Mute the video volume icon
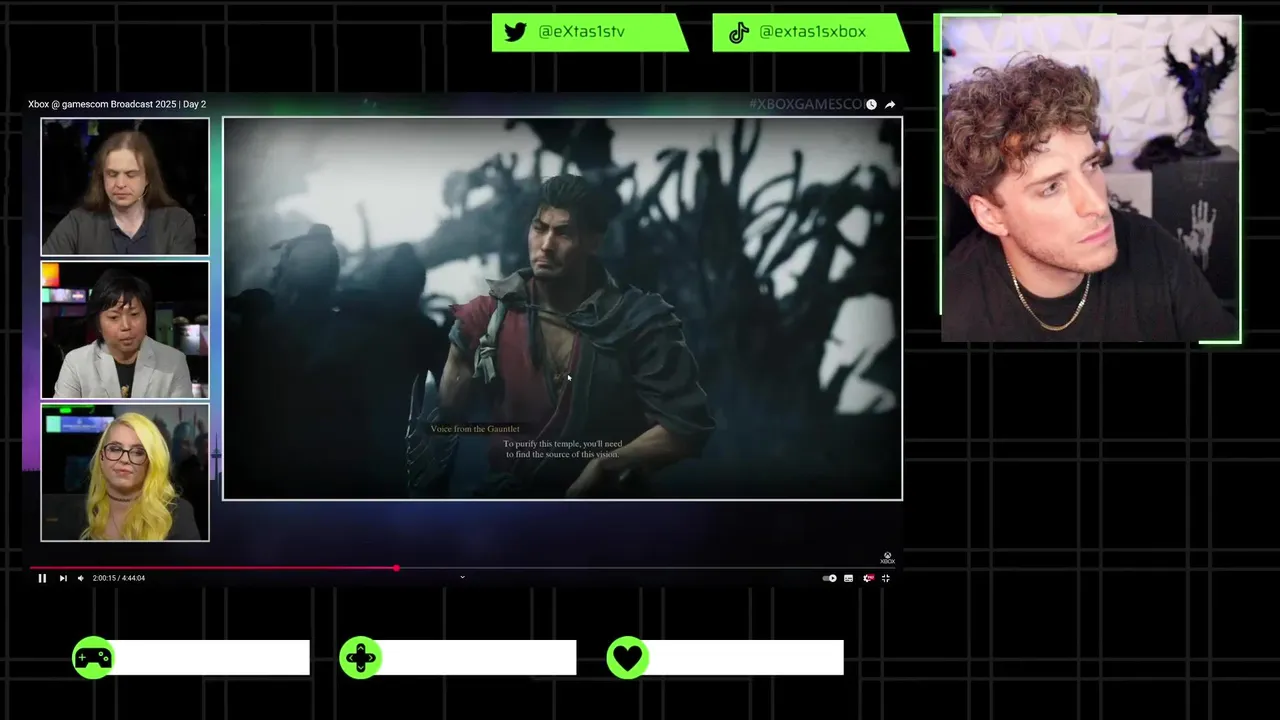The image size is (1280, 720). click(x=81, y=578)
